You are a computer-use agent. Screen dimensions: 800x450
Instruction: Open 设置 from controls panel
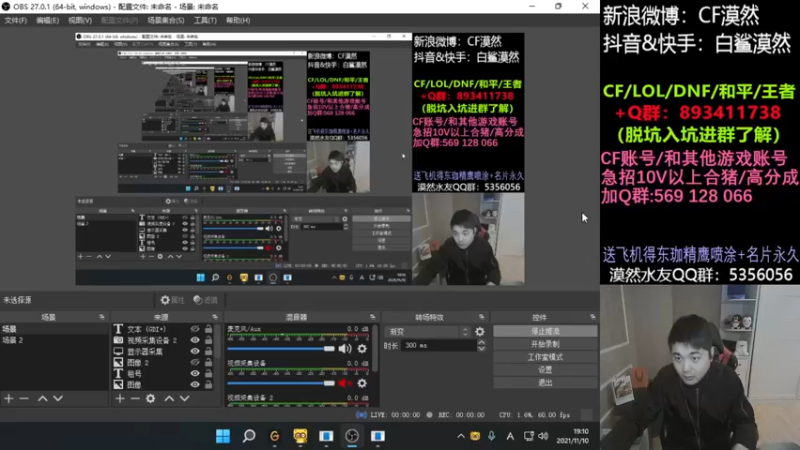[545, 370]
